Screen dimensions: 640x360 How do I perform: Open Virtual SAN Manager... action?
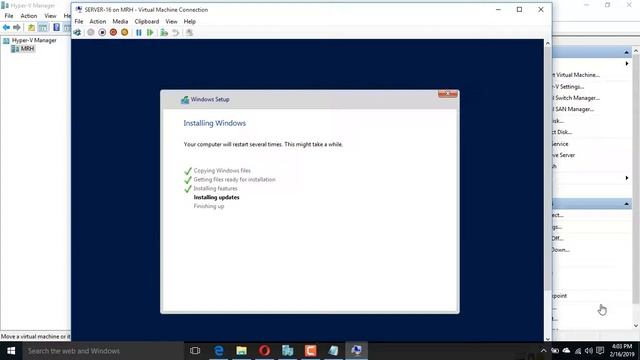573,109
